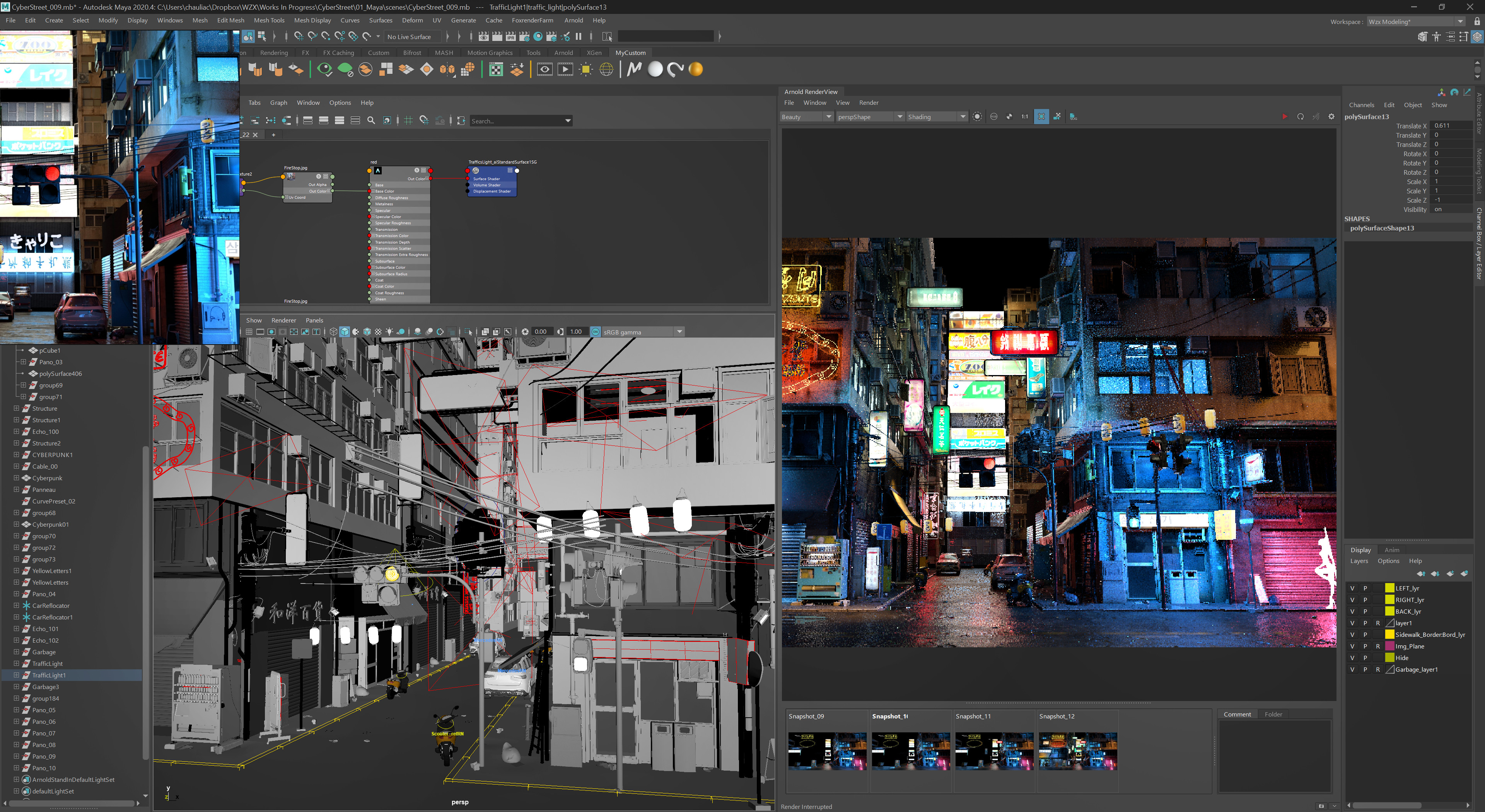The height and width of the screenshot is (812, 1485).
Task: Click the checkerboard UV editor shelf icon
Action: tap(496, 69)
